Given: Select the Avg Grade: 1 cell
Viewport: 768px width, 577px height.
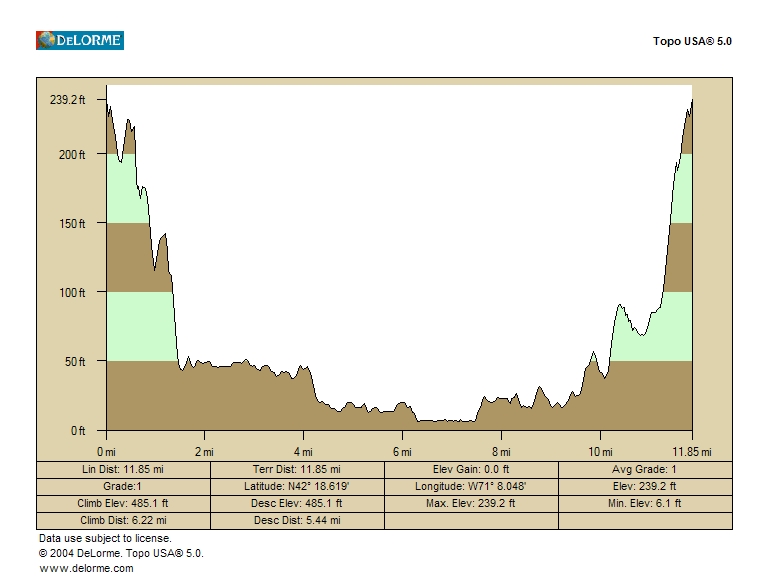Looking at the screenshot, I should (x=645, y=469).
